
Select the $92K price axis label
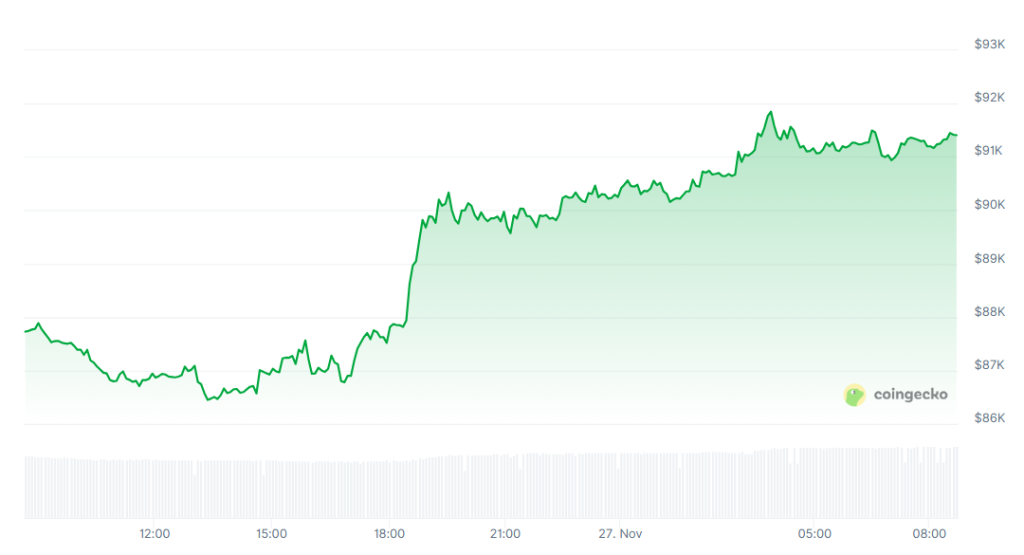click(989, 97)
